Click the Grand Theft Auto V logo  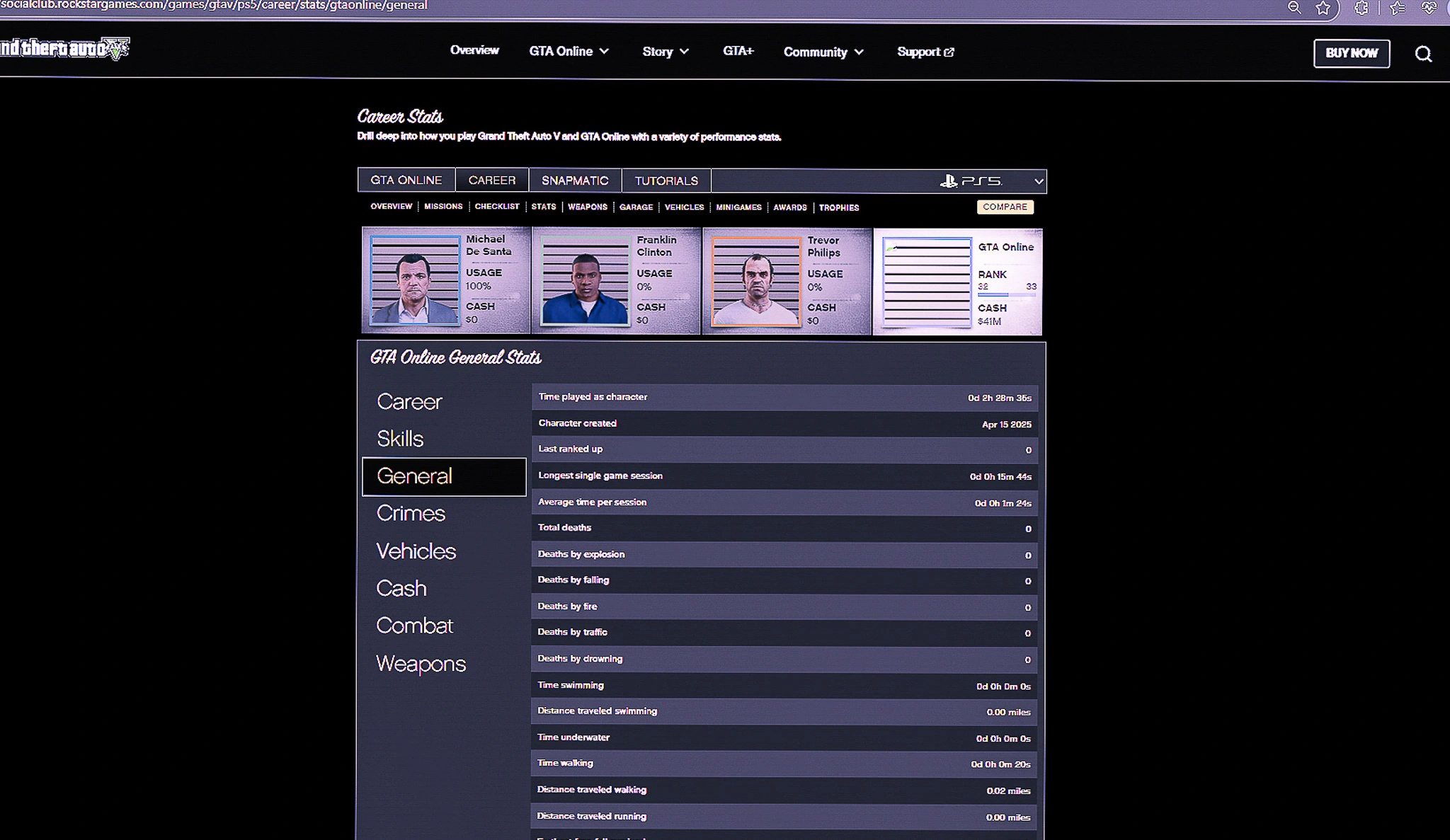coord(64,49)
